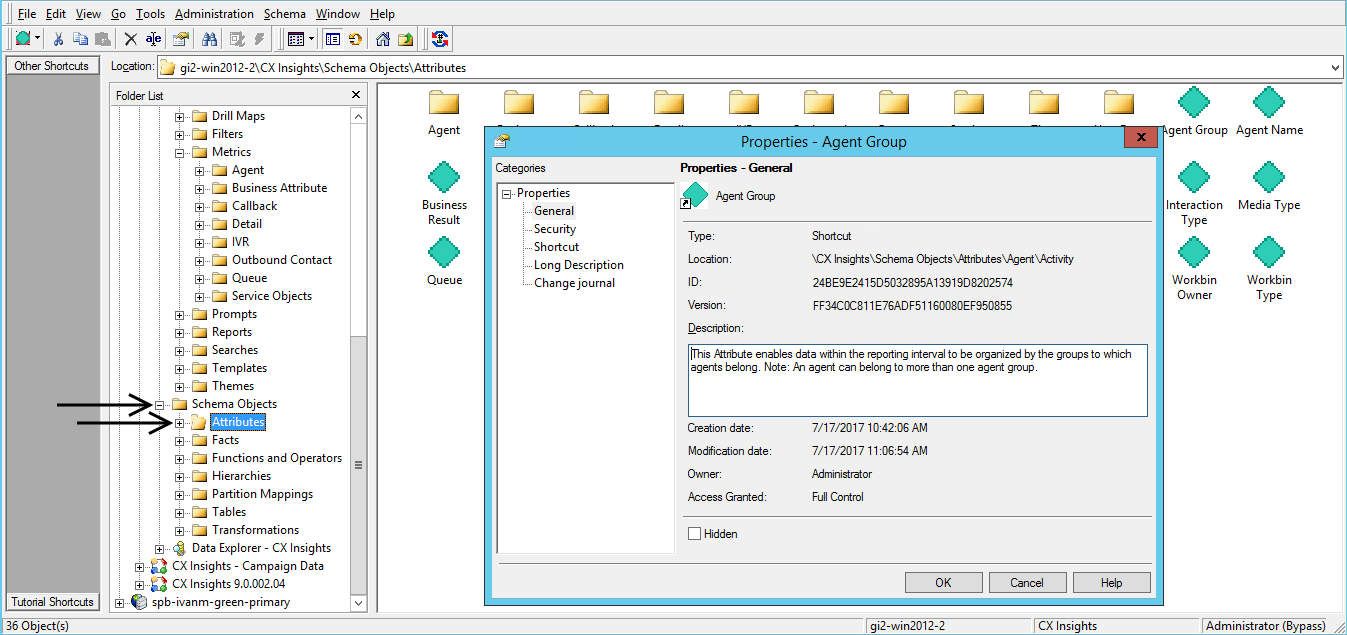Image resolution: width=1347 pixels, height=635 pixels.
Task: Expand the Attributes folder in tree
Action: [x=180, y=423]
